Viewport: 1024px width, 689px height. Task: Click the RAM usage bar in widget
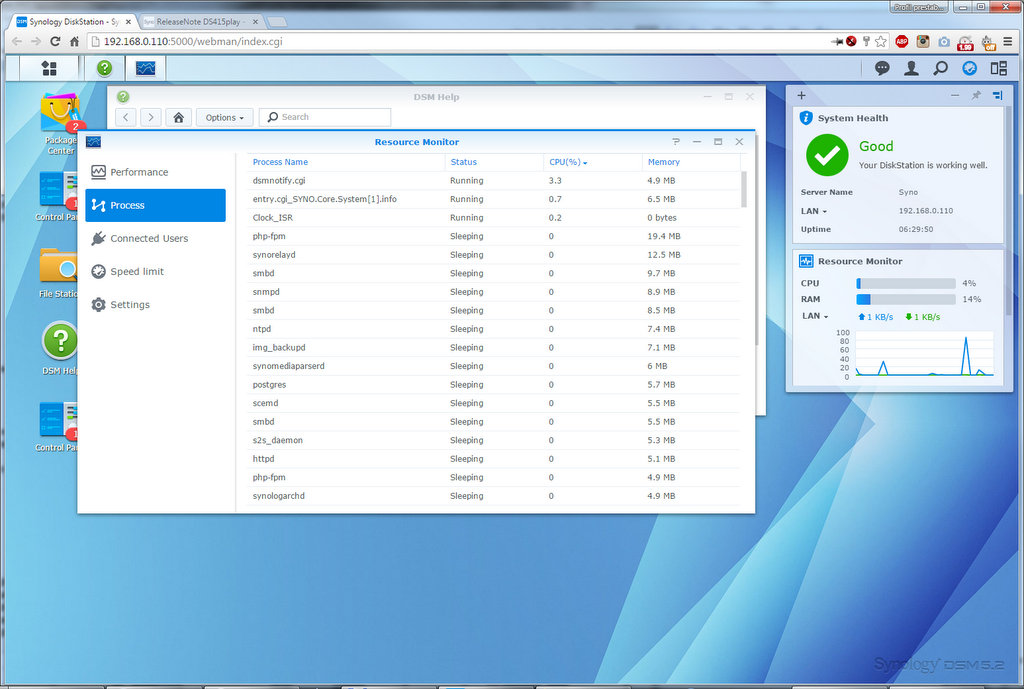pos(906,299)
